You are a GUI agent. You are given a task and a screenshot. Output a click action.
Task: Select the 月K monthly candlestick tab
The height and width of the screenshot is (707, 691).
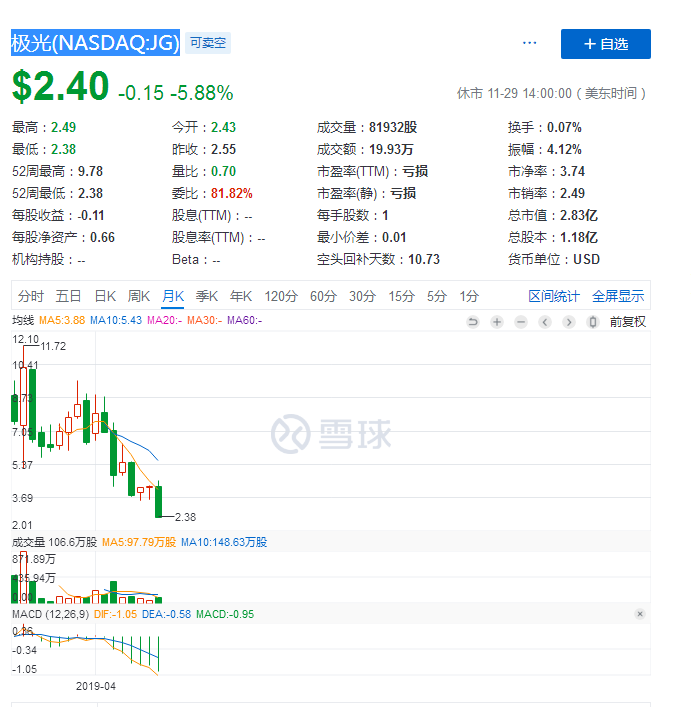[x=173, y=296]
